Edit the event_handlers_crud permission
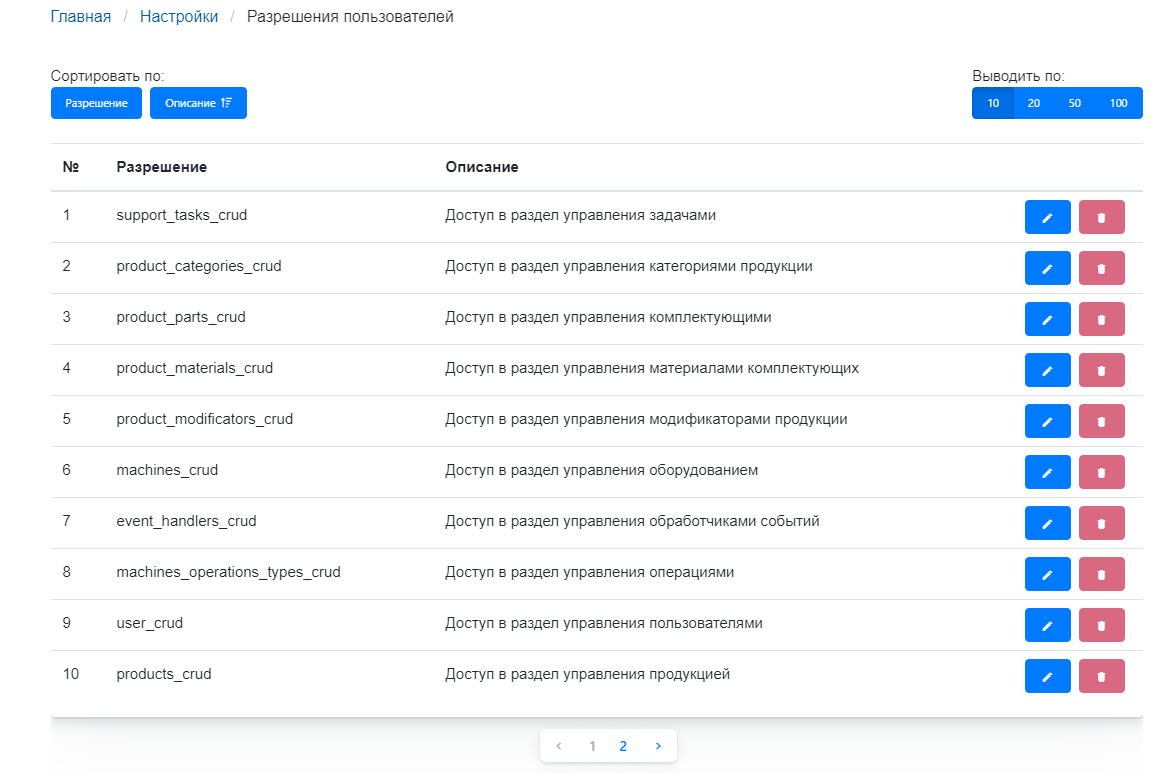Image resolution: width=1158 pixels, height=773 pixels. [x=1047, y=523]
